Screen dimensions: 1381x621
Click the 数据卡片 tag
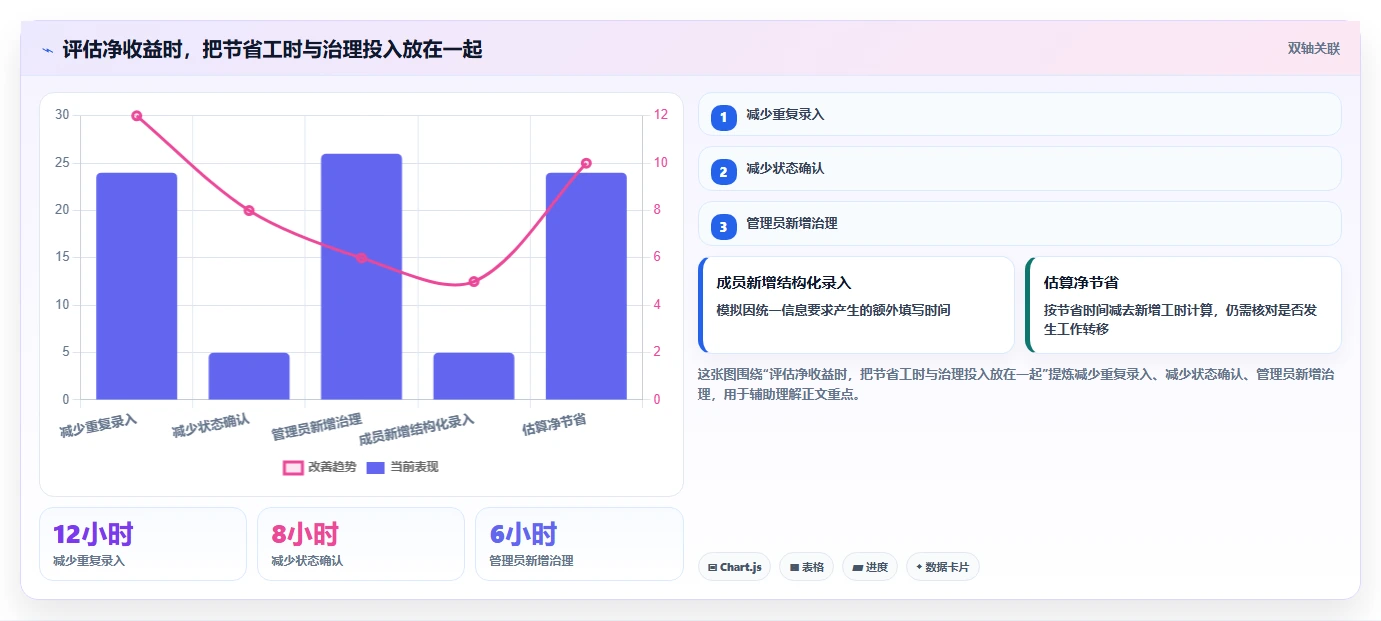942,567
